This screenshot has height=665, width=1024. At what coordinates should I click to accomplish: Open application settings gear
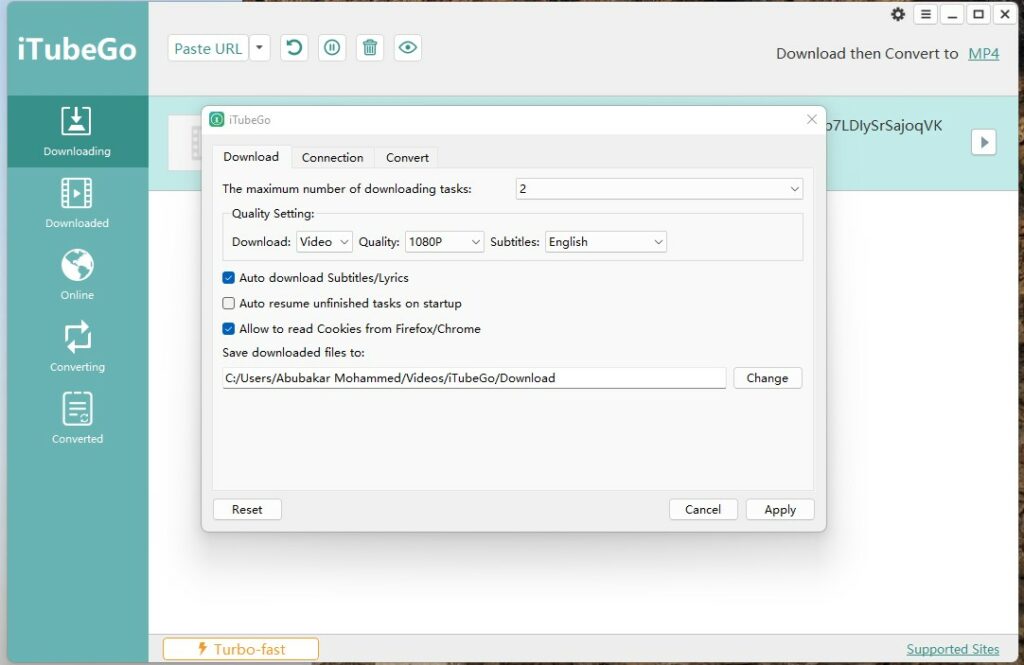897,14
